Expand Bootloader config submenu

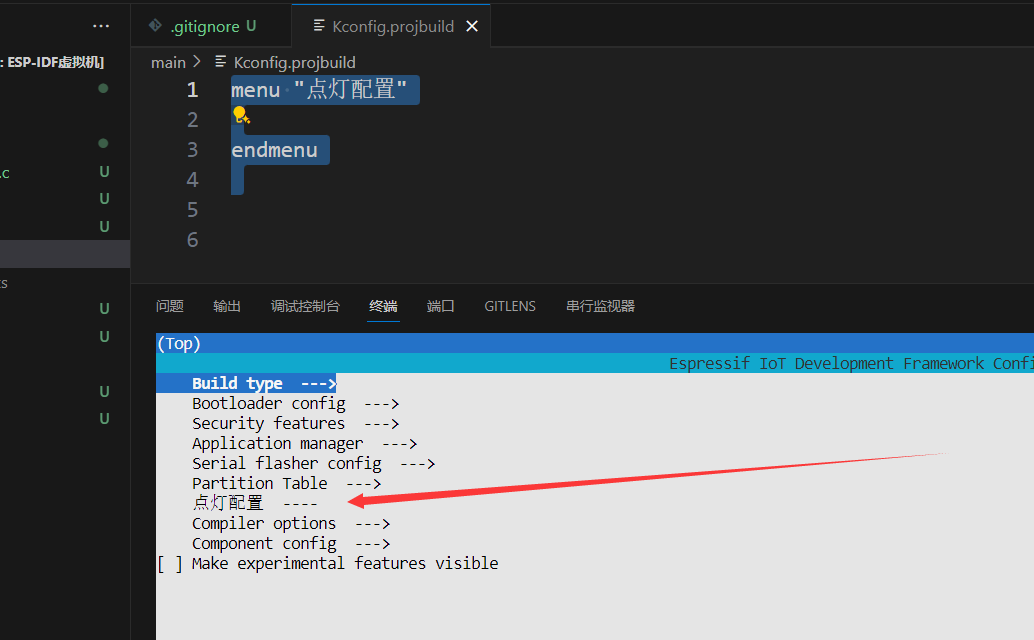(x=295, y=403)
